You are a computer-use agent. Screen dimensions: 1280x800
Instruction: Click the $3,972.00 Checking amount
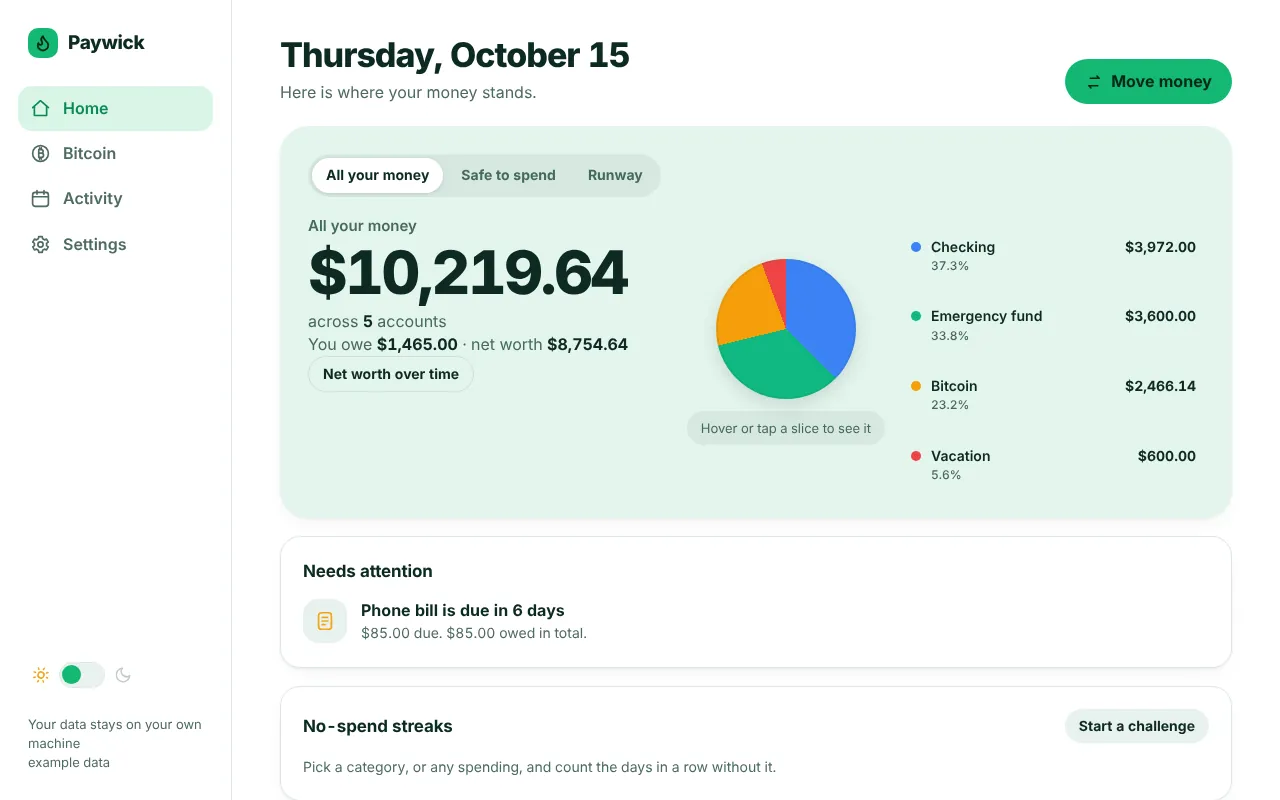click(x=1160, y=247)
